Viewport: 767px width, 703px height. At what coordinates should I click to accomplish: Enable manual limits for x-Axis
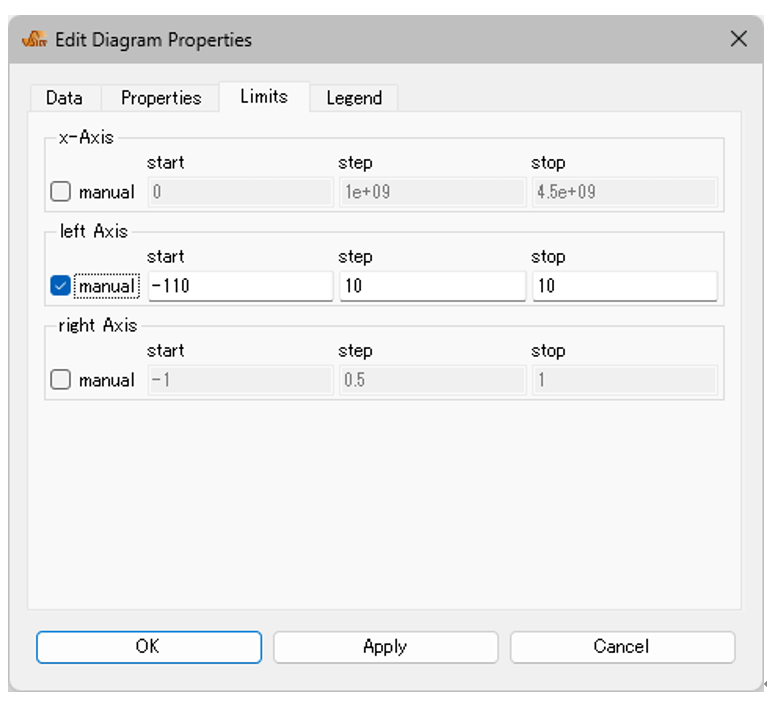pyautogui.click(x=61, y=191)
